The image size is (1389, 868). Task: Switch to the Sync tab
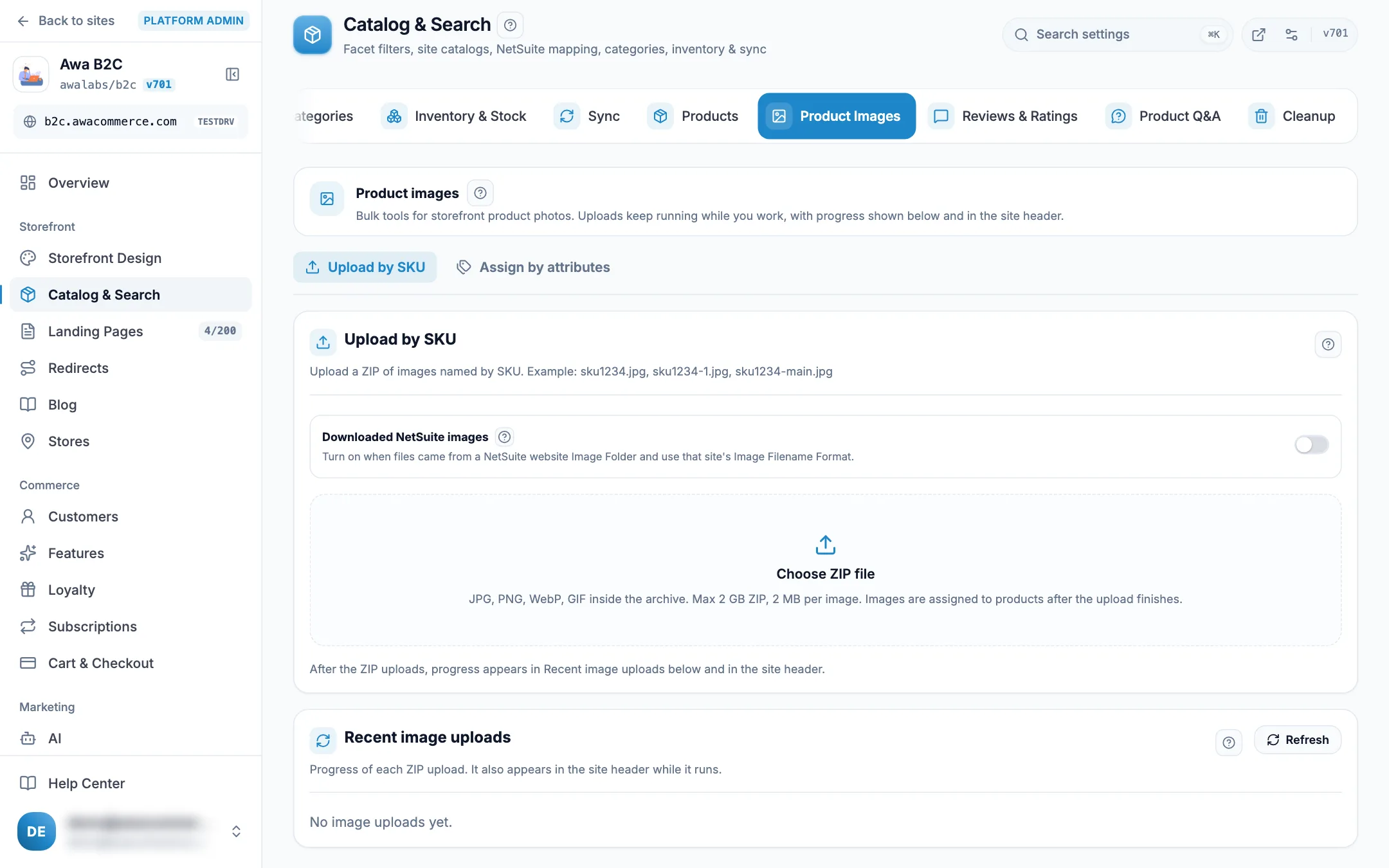pyautogui.click(x=587, y=116)
